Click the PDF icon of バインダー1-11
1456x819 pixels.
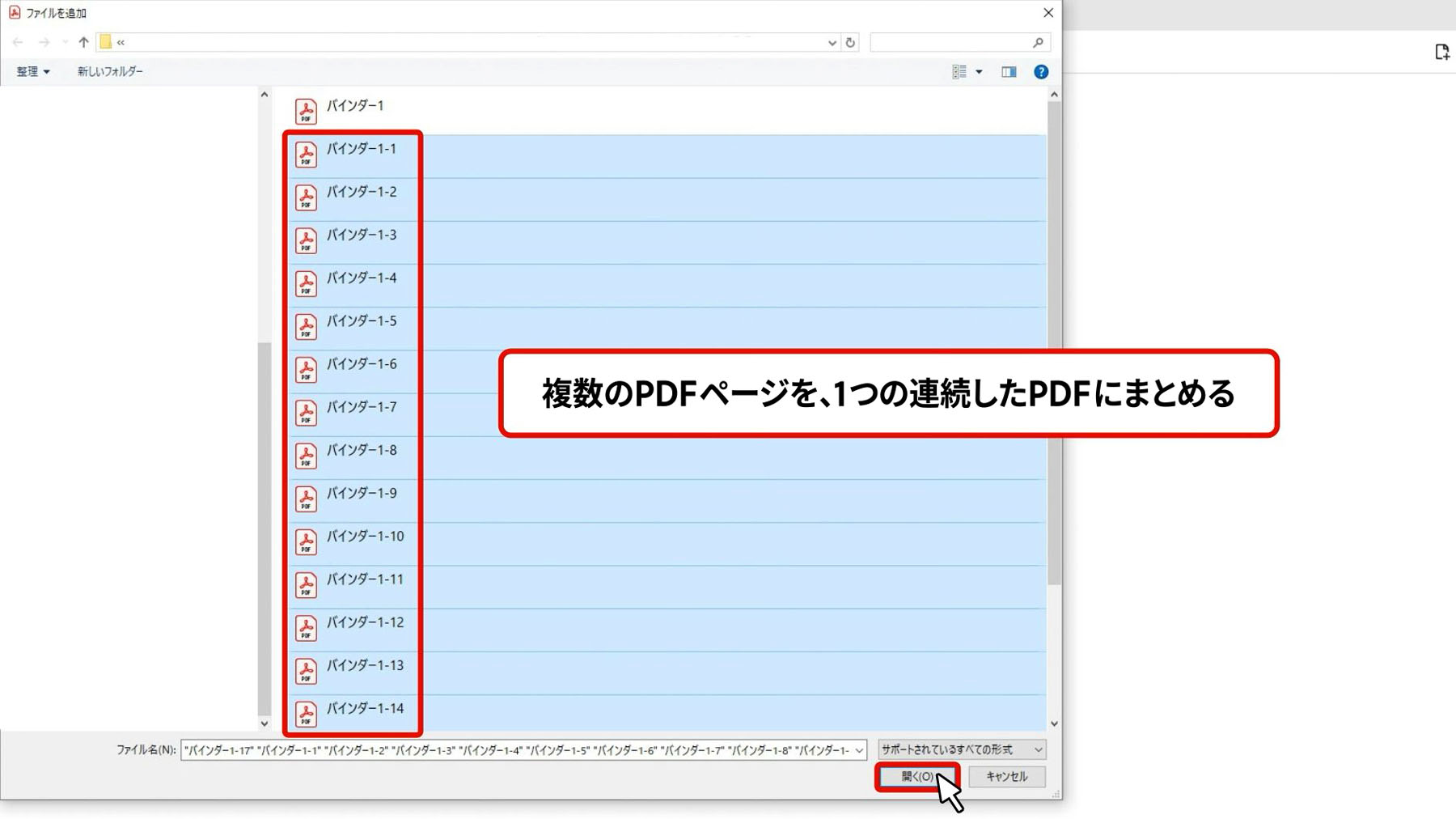click(306, 584)
